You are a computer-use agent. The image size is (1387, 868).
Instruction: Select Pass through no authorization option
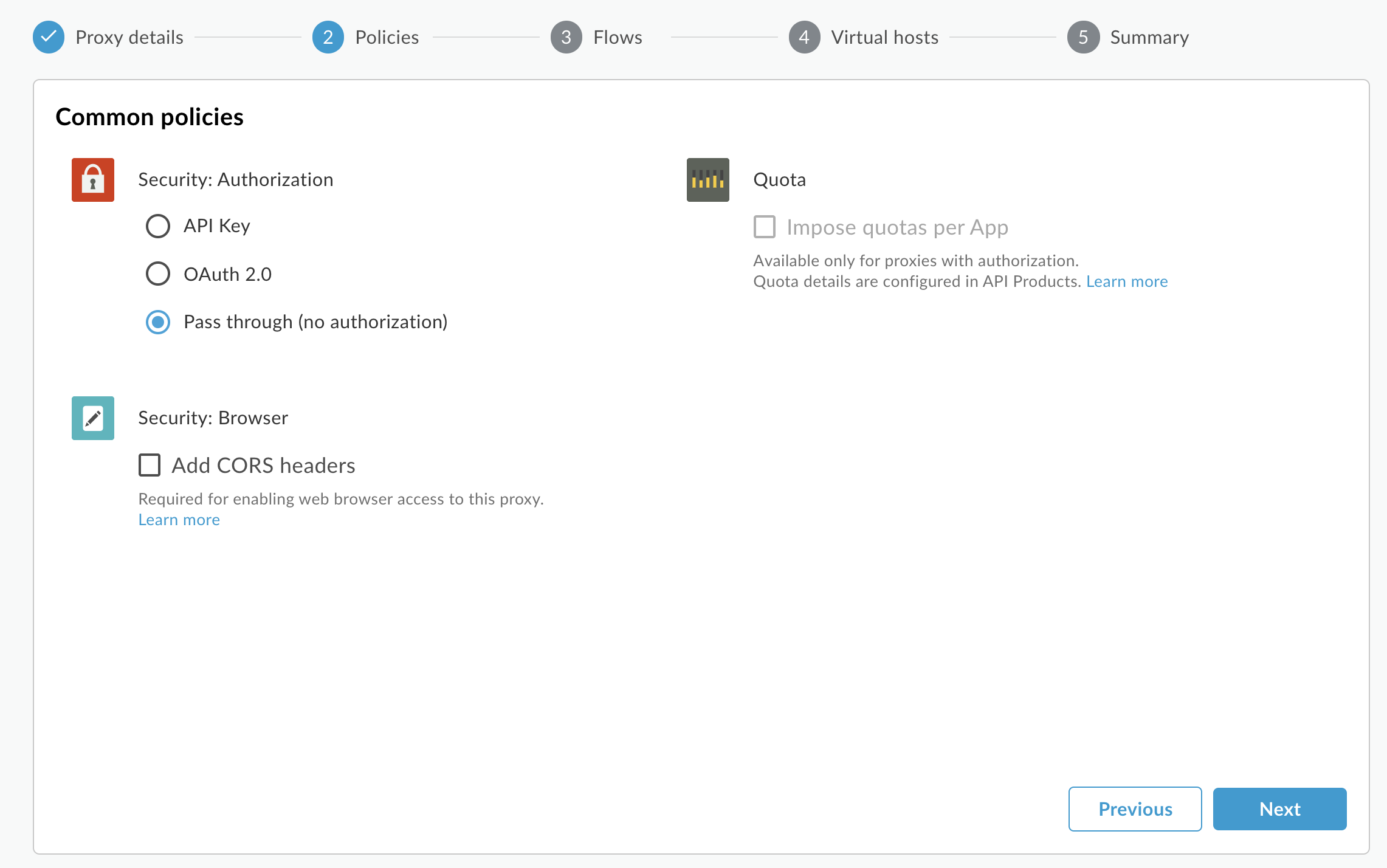coord(157,321)
